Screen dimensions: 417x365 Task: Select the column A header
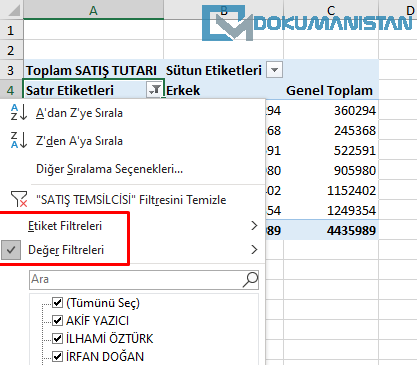[x=93, y=10]
